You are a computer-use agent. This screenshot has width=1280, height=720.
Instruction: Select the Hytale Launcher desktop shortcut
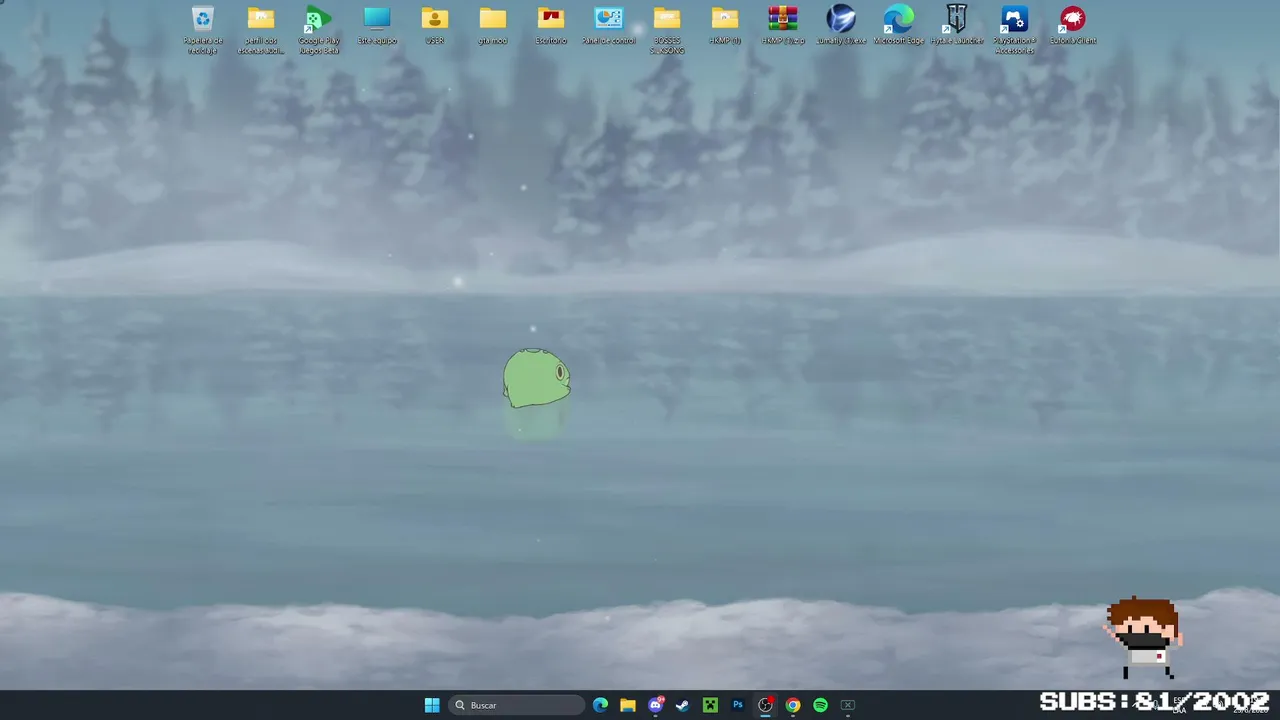coord(957,25)
